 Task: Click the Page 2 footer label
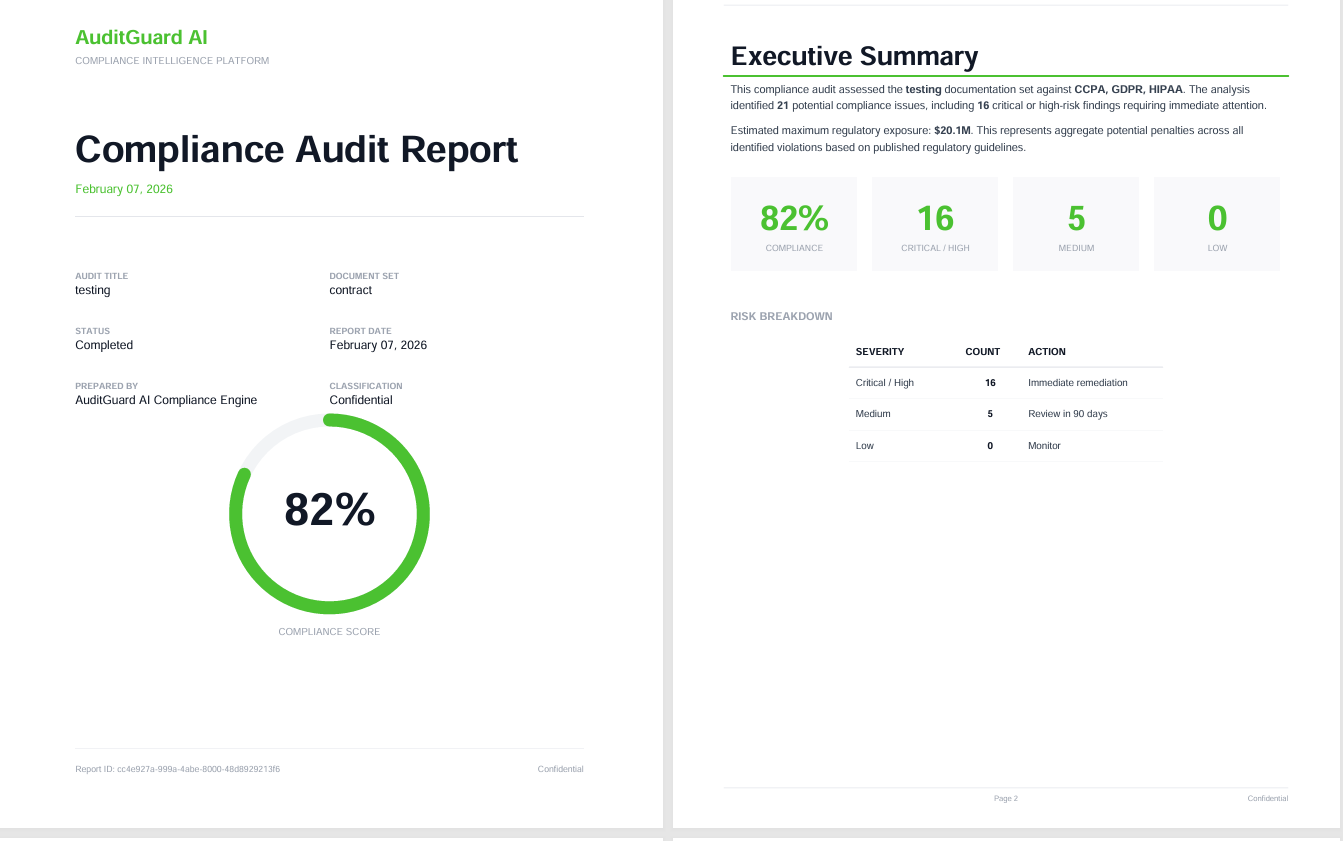tap(1005, 798)
